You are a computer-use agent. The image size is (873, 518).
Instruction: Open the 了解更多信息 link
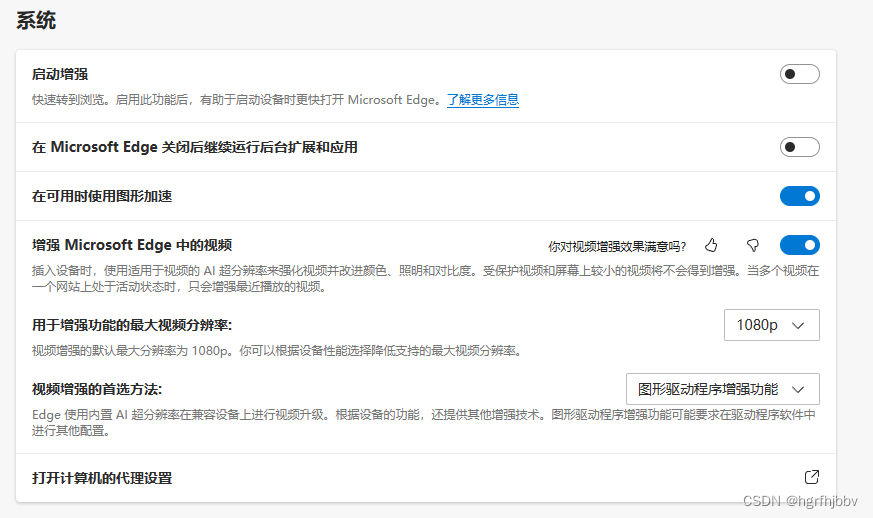[x=483, y=100]
